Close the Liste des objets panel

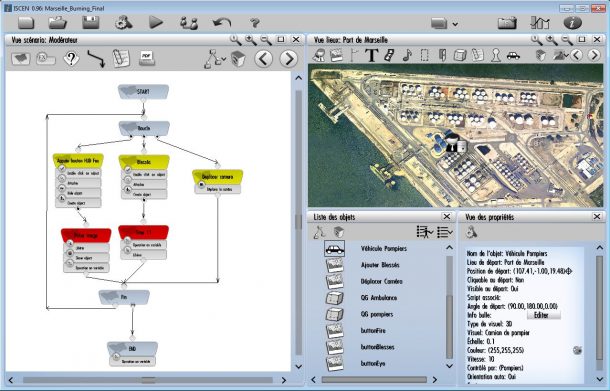pos(446,216)
